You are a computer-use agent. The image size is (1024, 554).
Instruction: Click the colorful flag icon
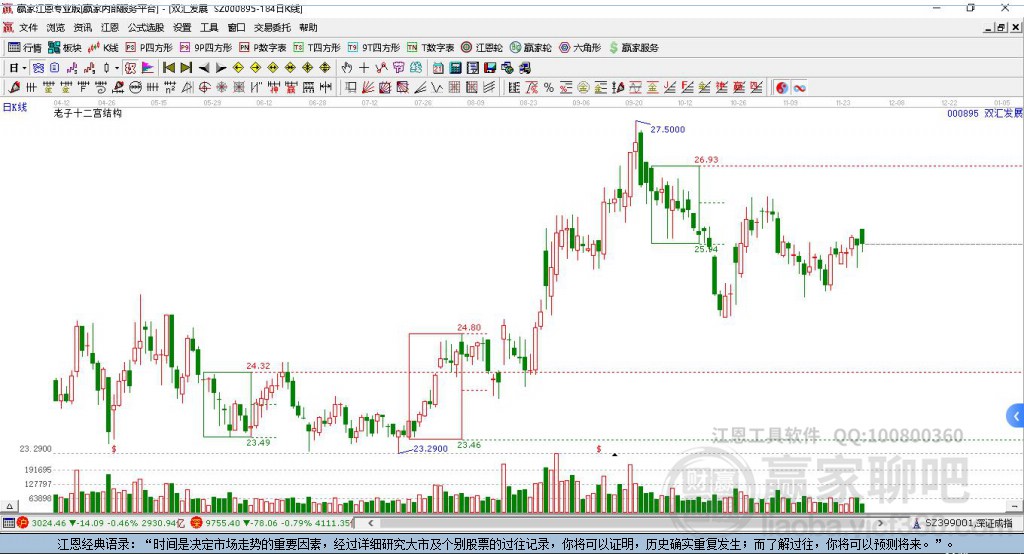click(148, 68)
